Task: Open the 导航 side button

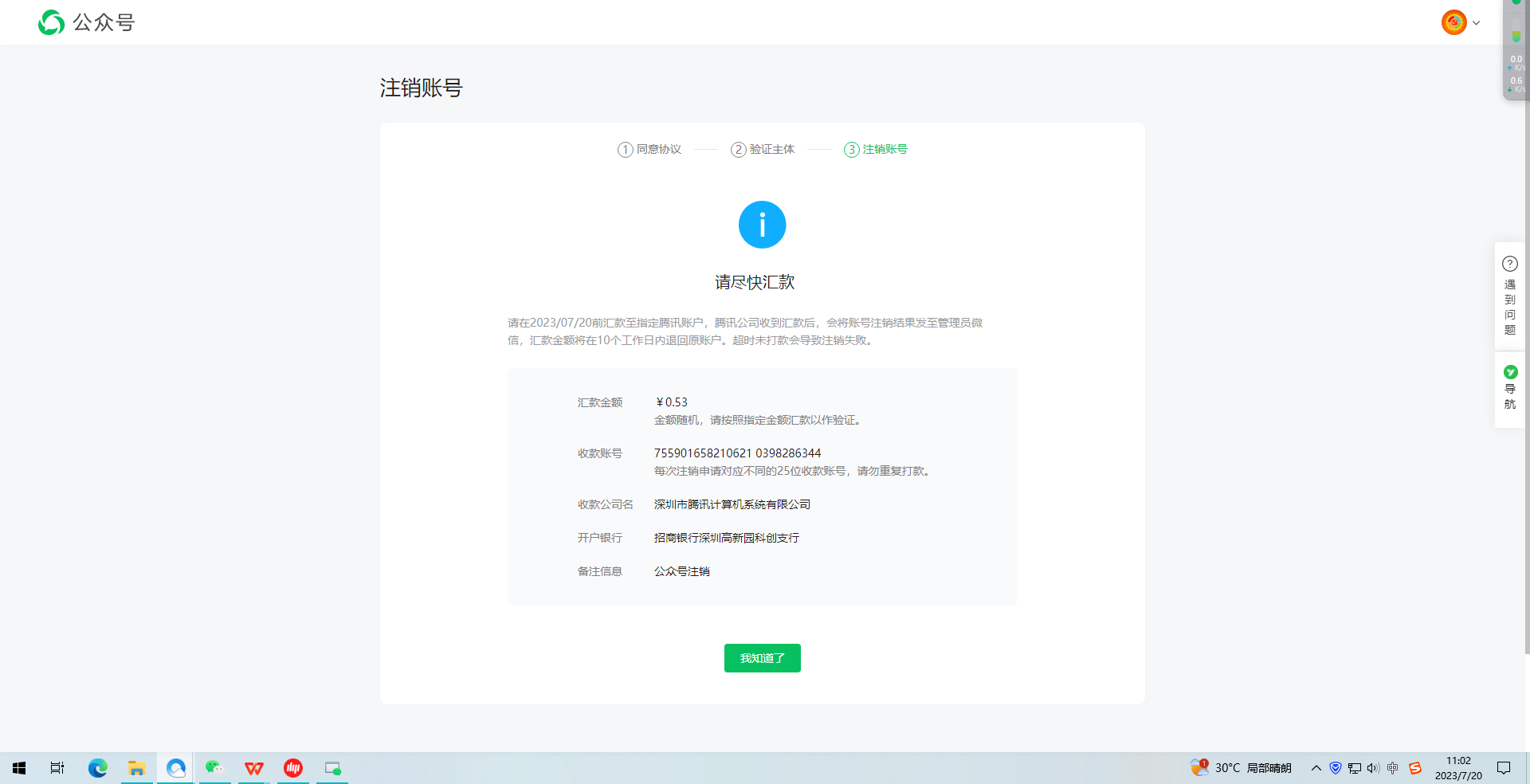Action: pos(1509,390)
